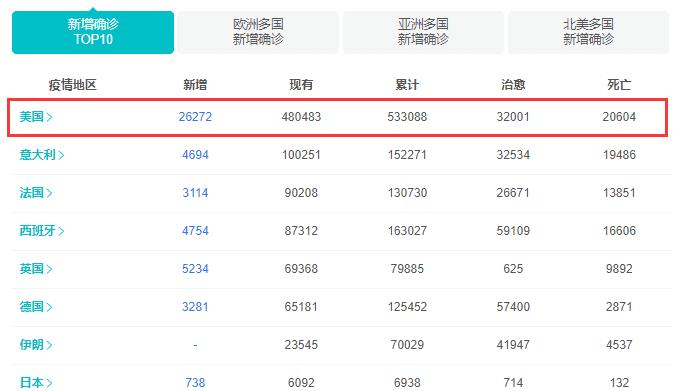Expand chevron arrow next to 伊朗
Image resolution: width=679 pixels, height=391 pixels.
pos(49,345)
